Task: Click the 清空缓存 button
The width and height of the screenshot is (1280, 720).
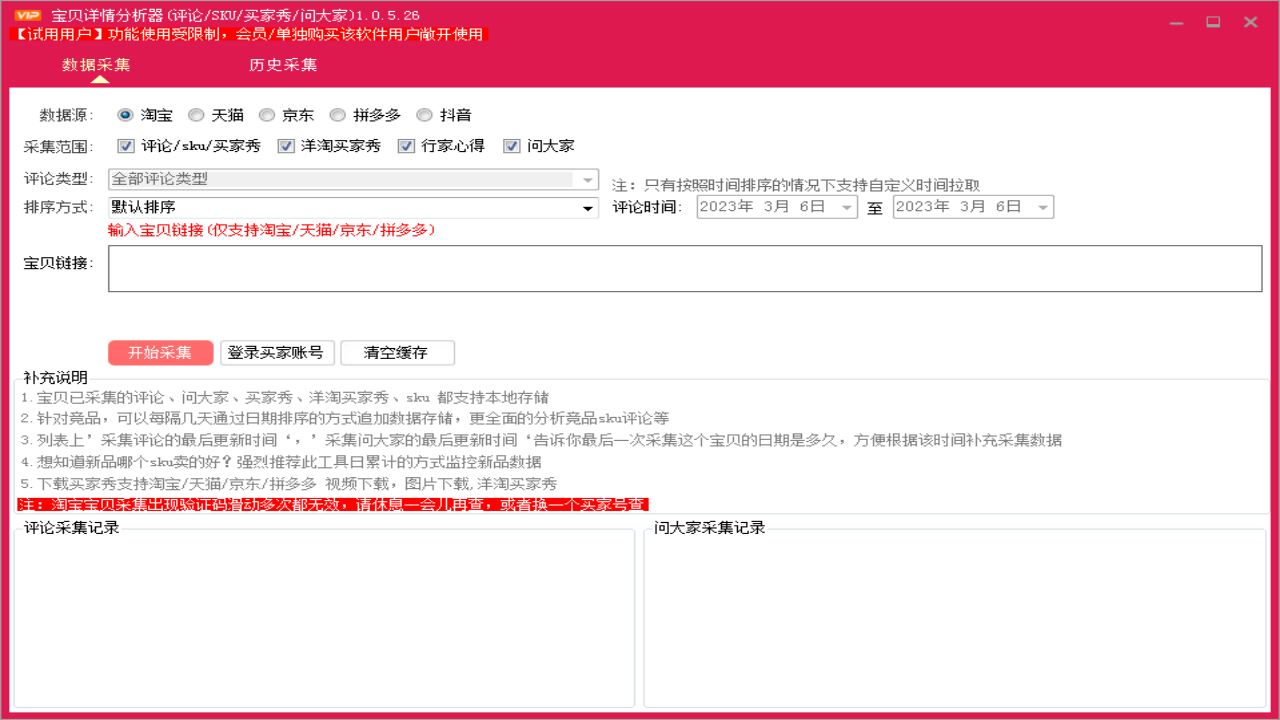Action: pyautogui.click(x=396, y=352)
